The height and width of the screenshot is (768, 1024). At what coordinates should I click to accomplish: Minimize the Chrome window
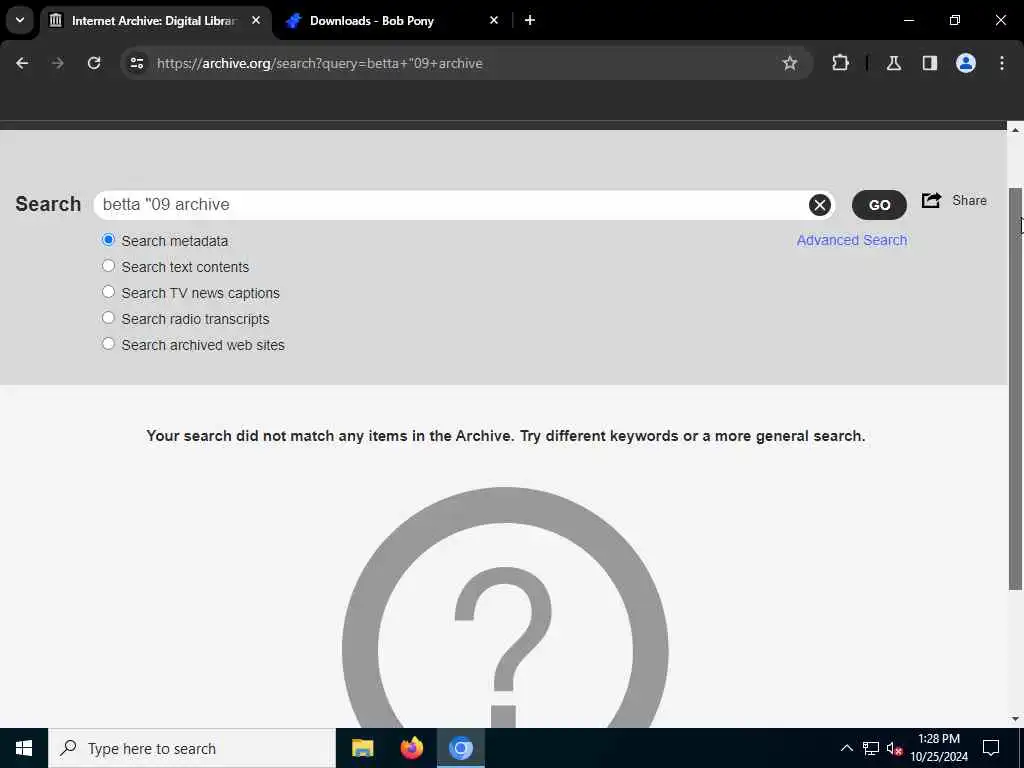[x=908, y=20]
